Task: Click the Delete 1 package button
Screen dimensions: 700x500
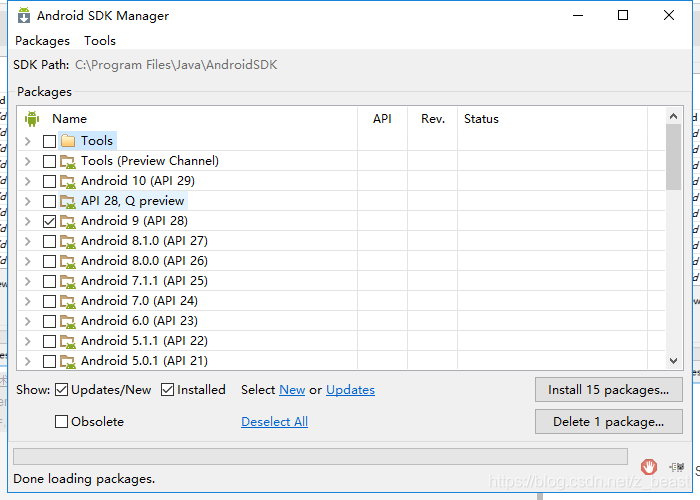Action: point(608,421)
